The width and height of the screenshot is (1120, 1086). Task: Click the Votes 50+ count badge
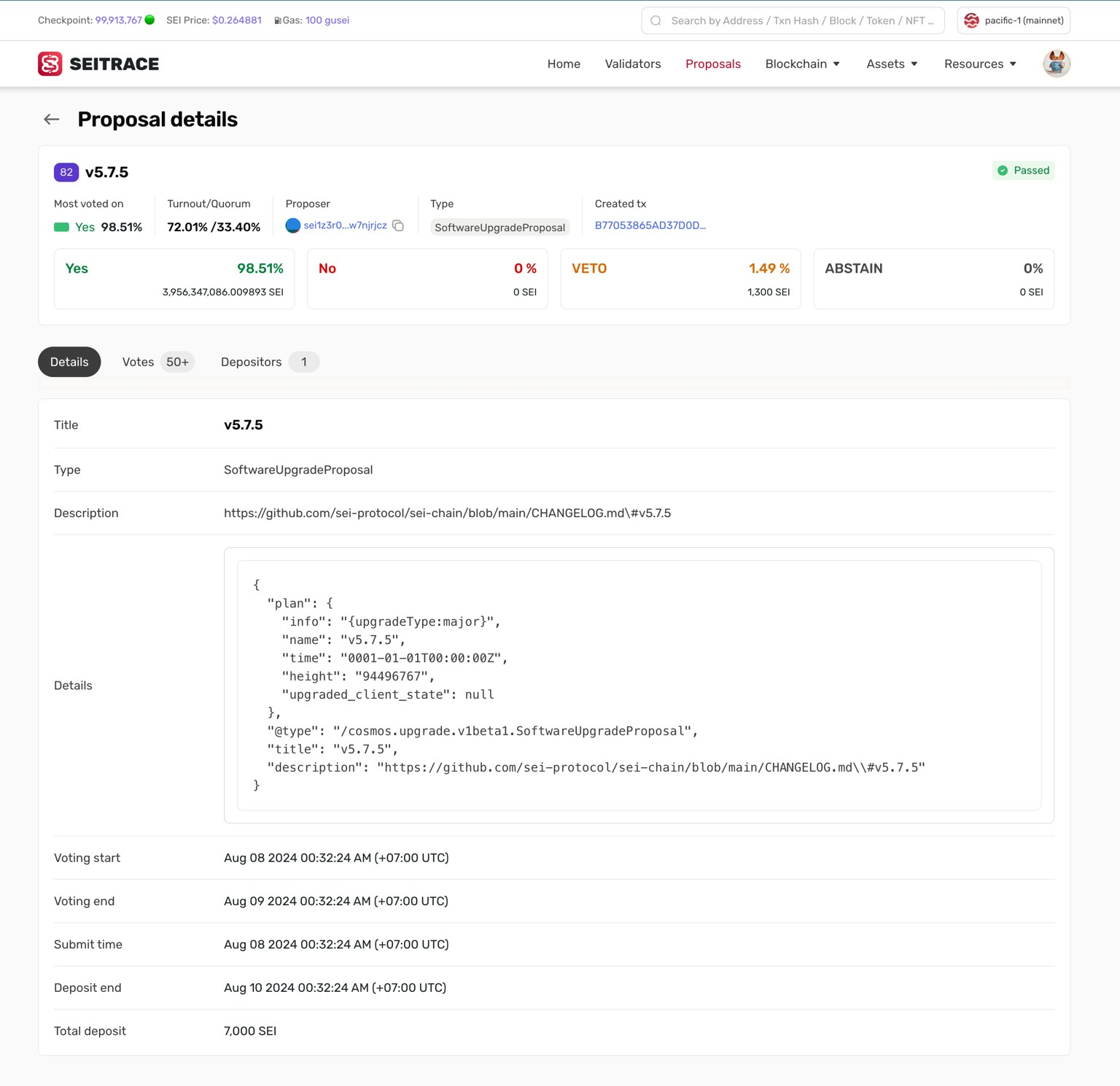pyautogui.click(x=177, y=362)
